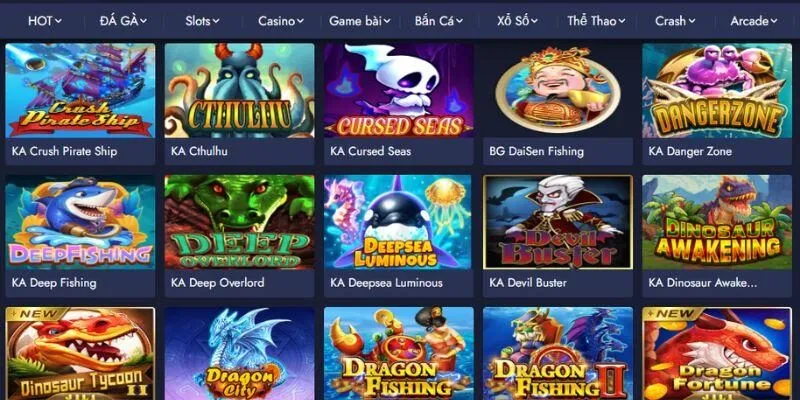Image resolution: width=800 pixels, height=400 pixels.
Task: Launch the Cthulhu game tile
Action: click(x=239, y=90)
